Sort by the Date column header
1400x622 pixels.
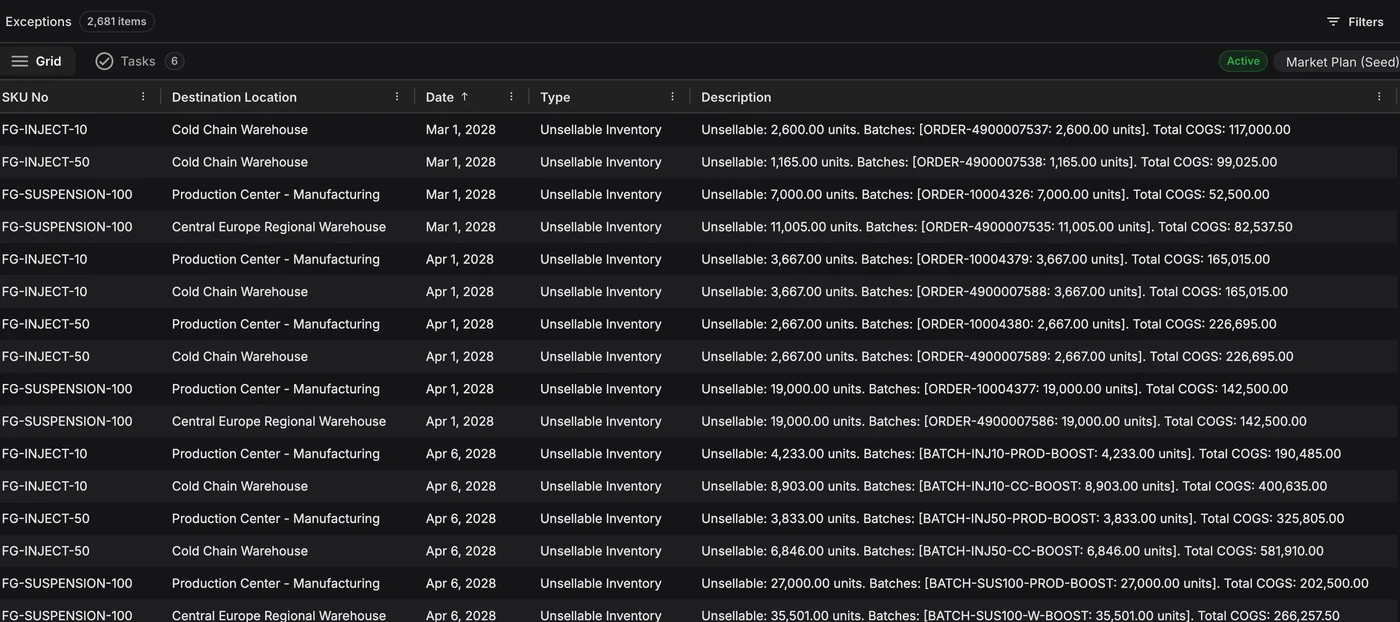(440, 97)
